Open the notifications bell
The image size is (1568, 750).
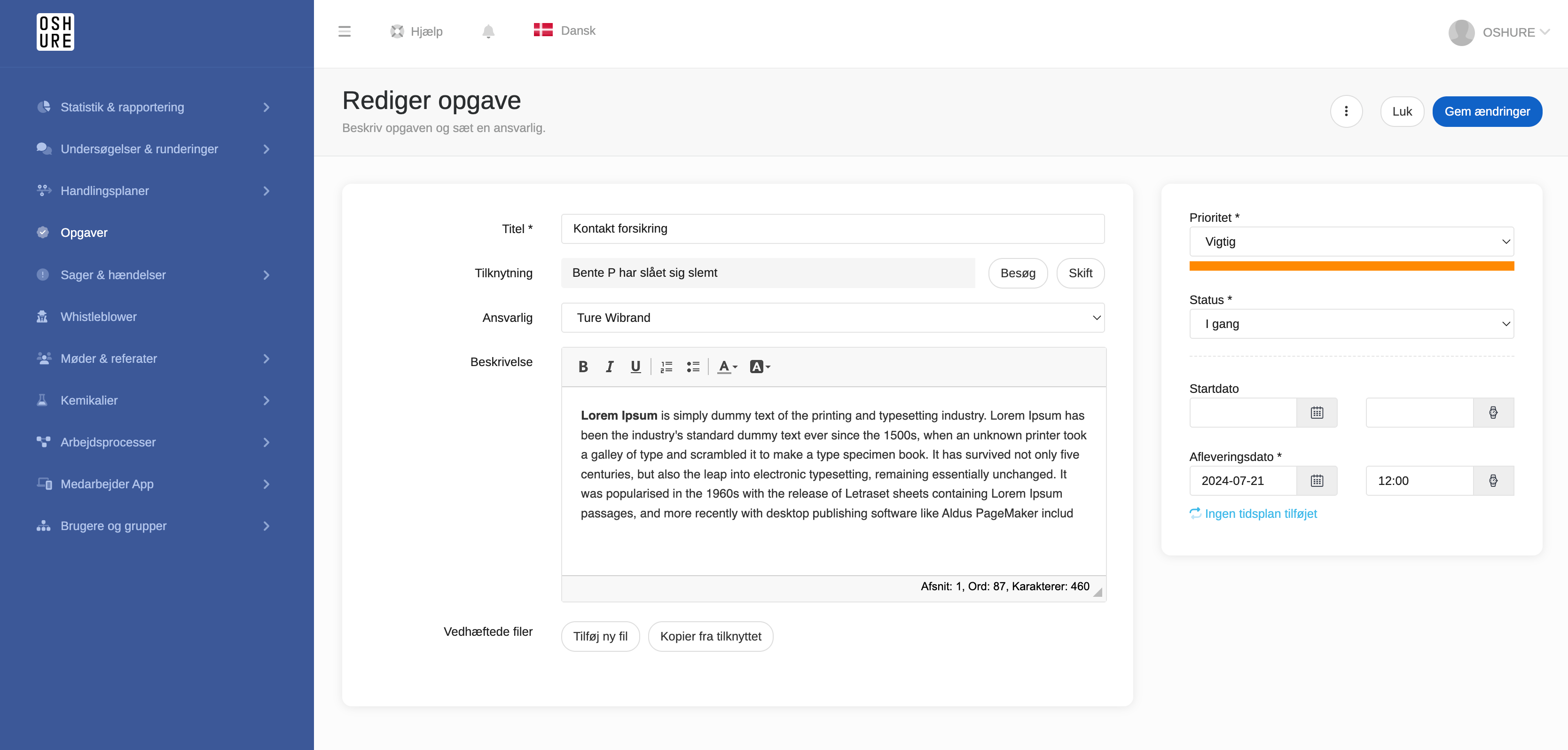(x=488, y=31)
